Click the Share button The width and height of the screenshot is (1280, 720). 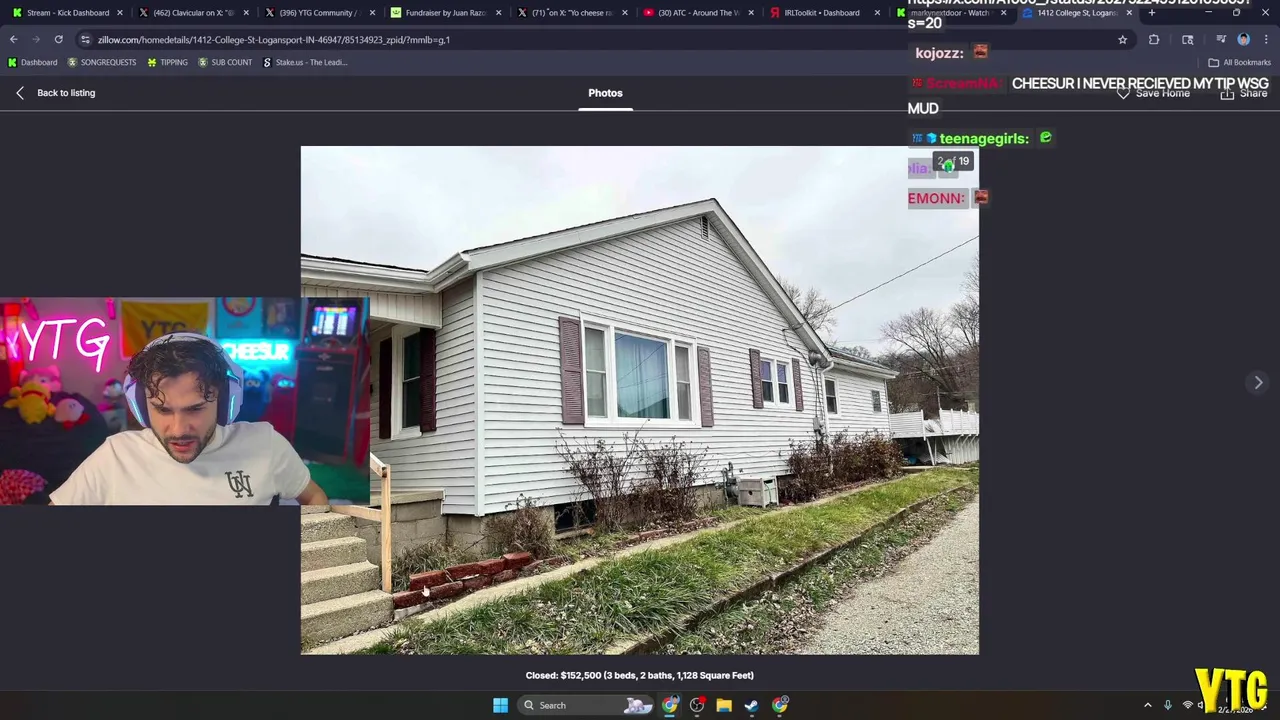[1244, 93]
